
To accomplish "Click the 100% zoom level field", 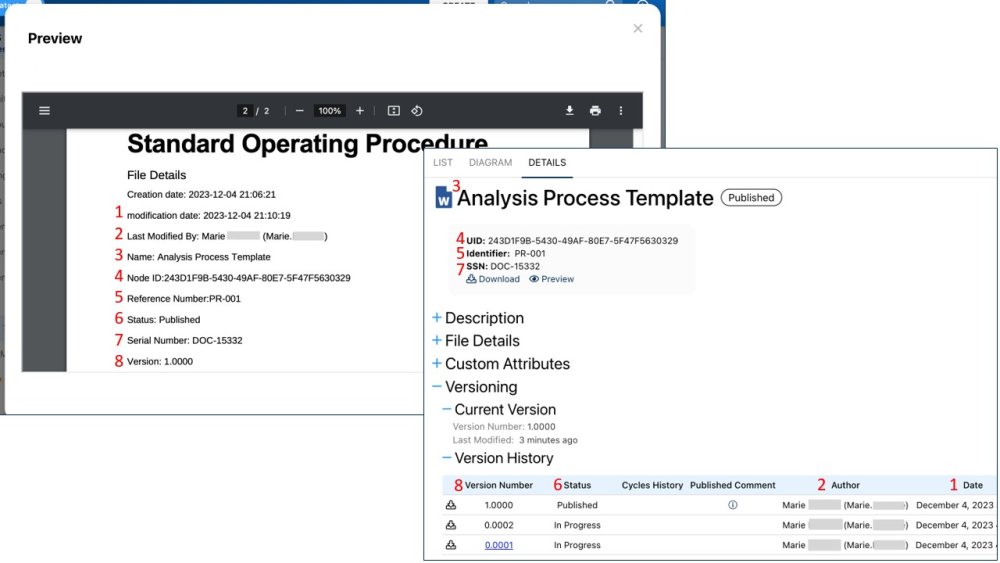I will coord(330,111).
